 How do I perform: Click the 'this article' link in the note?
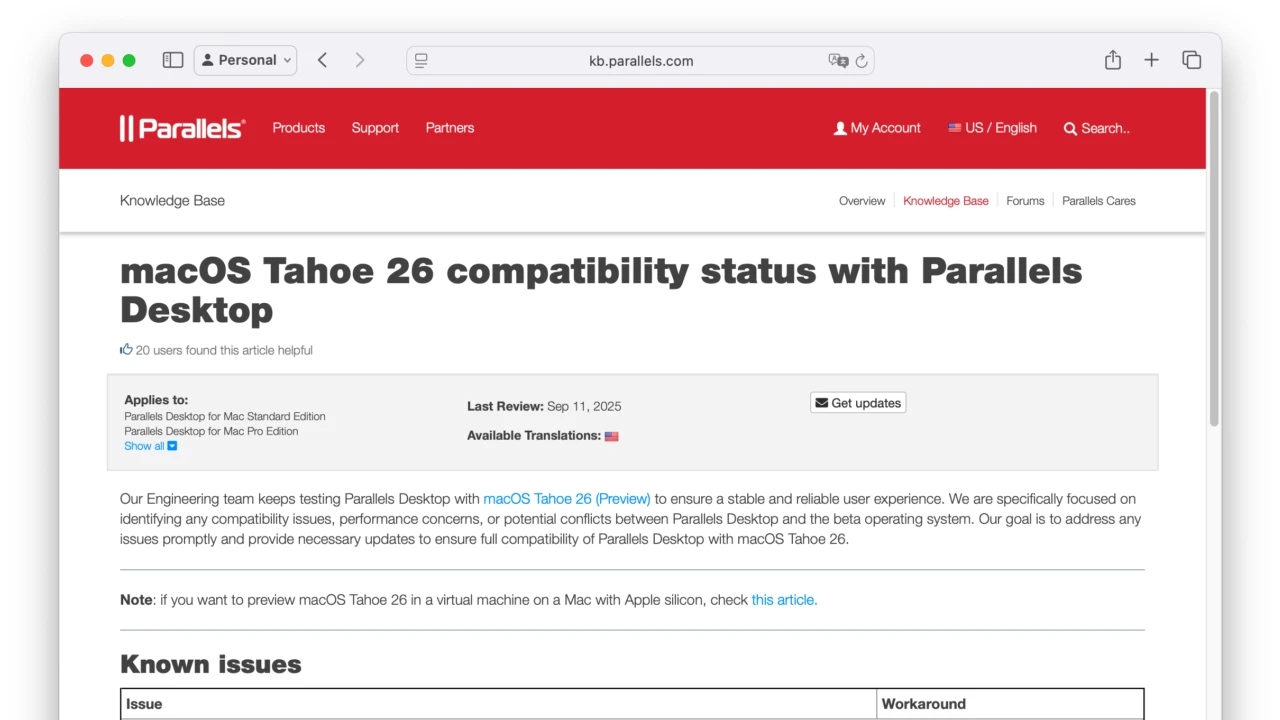click(x=783, y=599)
